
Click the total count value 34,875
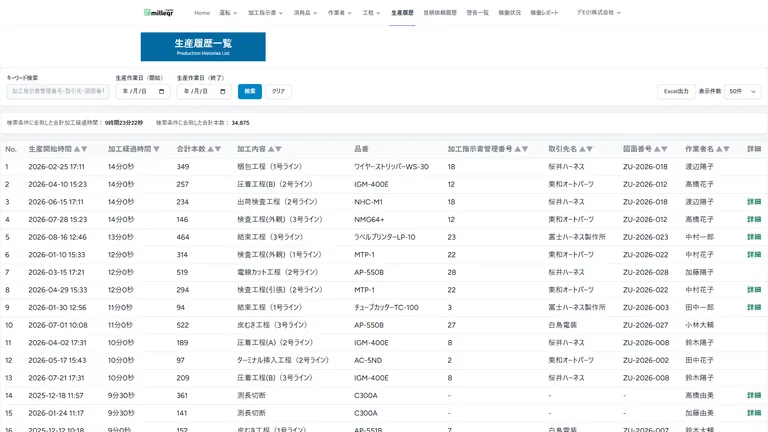point(240,123)
